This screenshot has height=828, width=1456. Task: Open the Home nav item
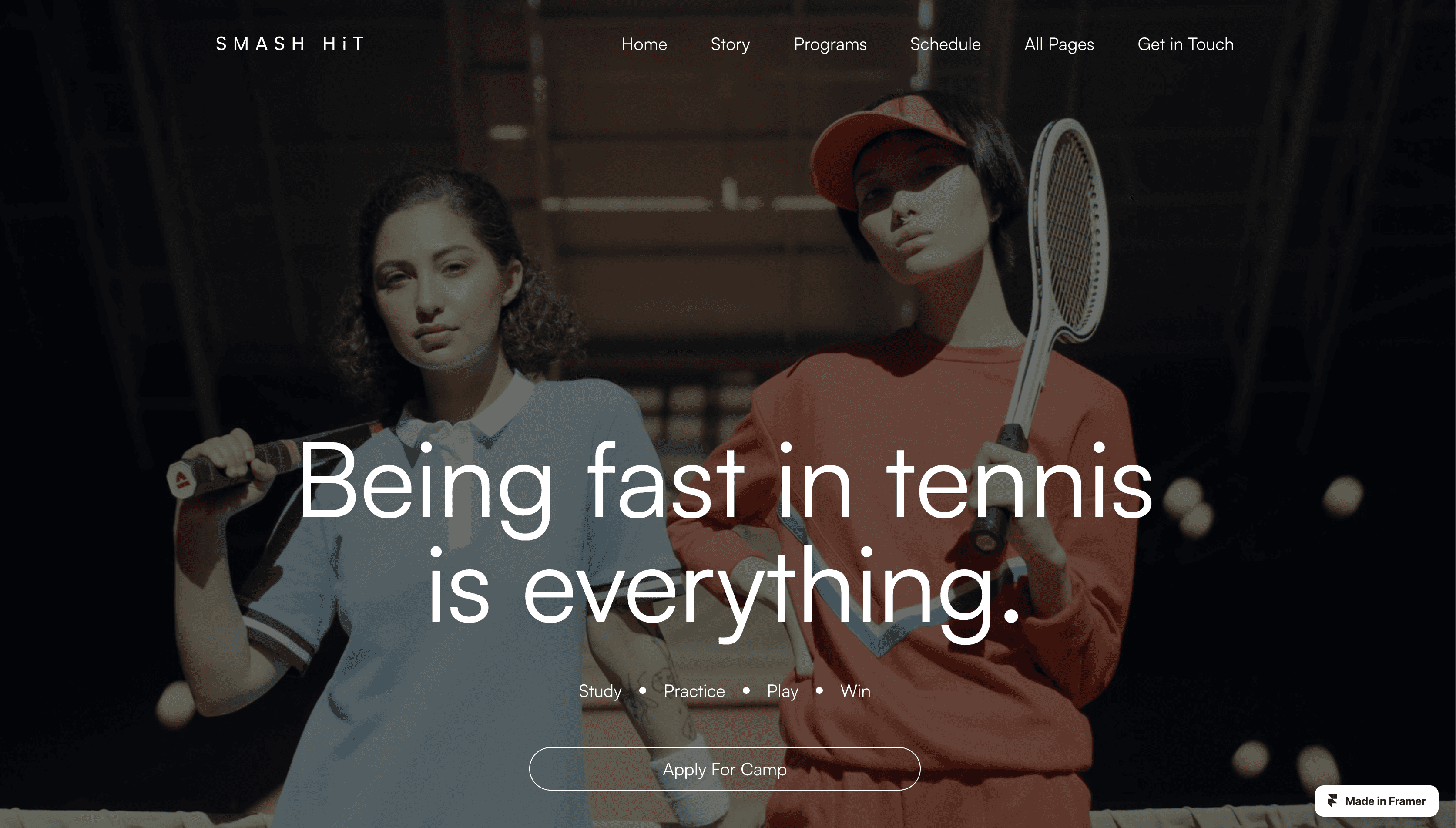[644, 44]
